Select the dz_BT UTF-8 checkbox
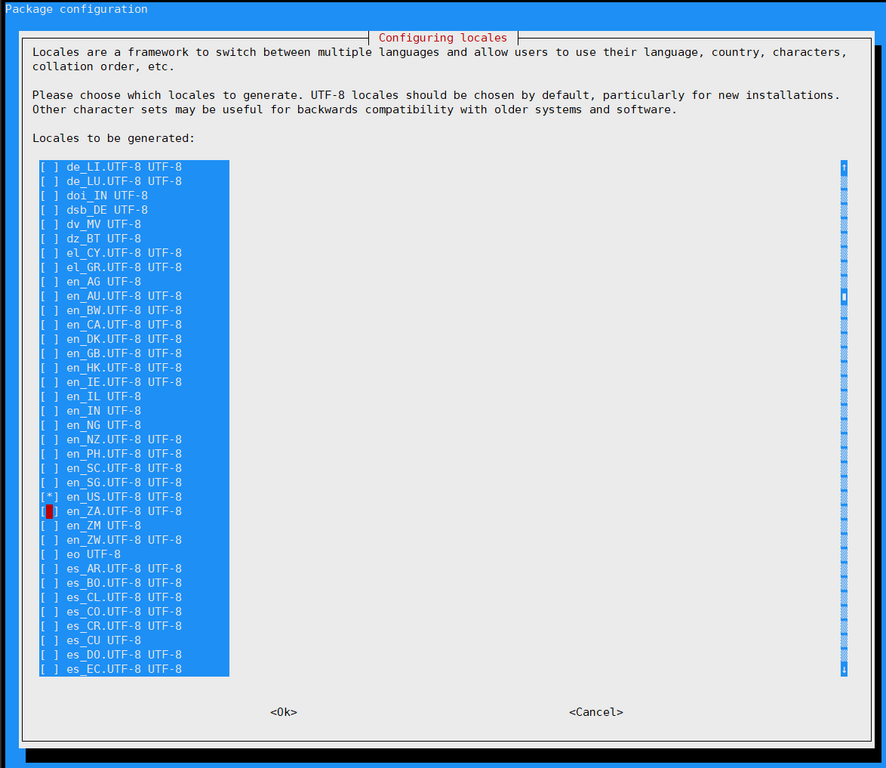Image resolution: width=886 pixels, height=768 pixels. pos(49,238)
